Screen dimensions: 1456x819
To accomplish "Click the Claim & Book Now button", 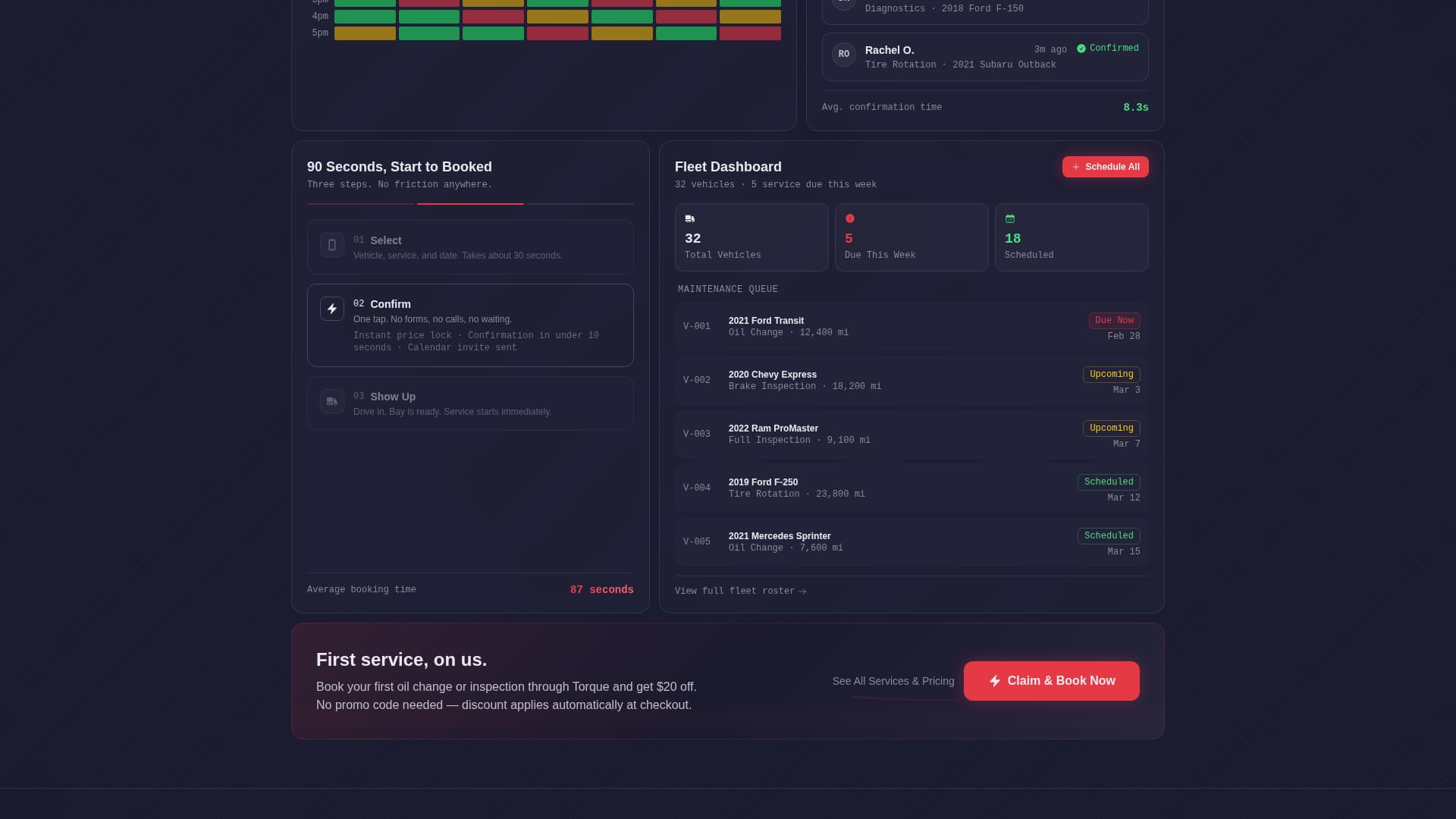I will click(1052, 681).
